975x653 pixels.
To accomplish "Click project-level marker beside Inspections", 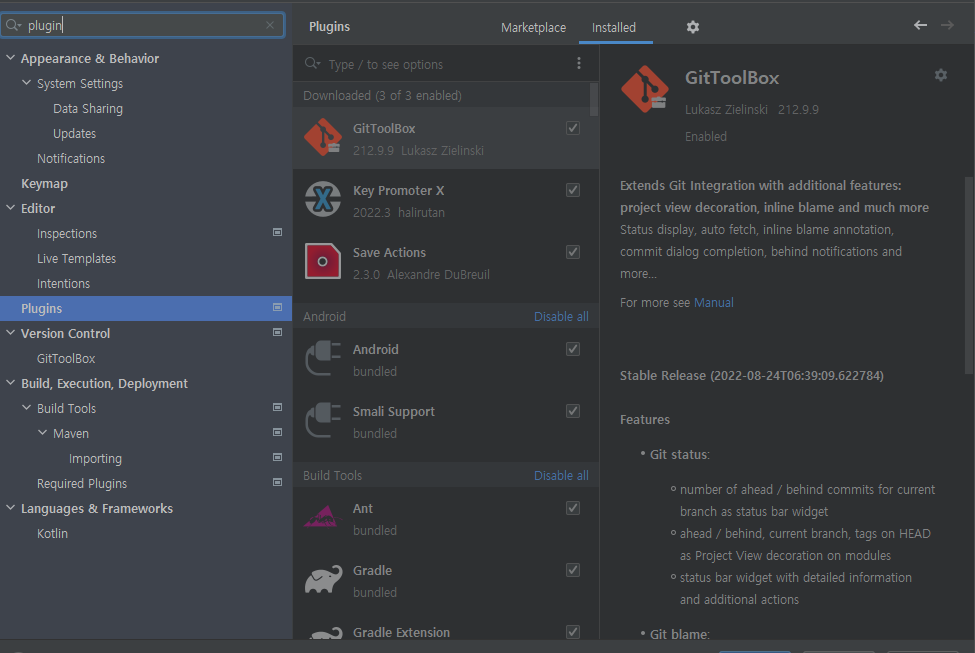I will [x=277, y=233].
